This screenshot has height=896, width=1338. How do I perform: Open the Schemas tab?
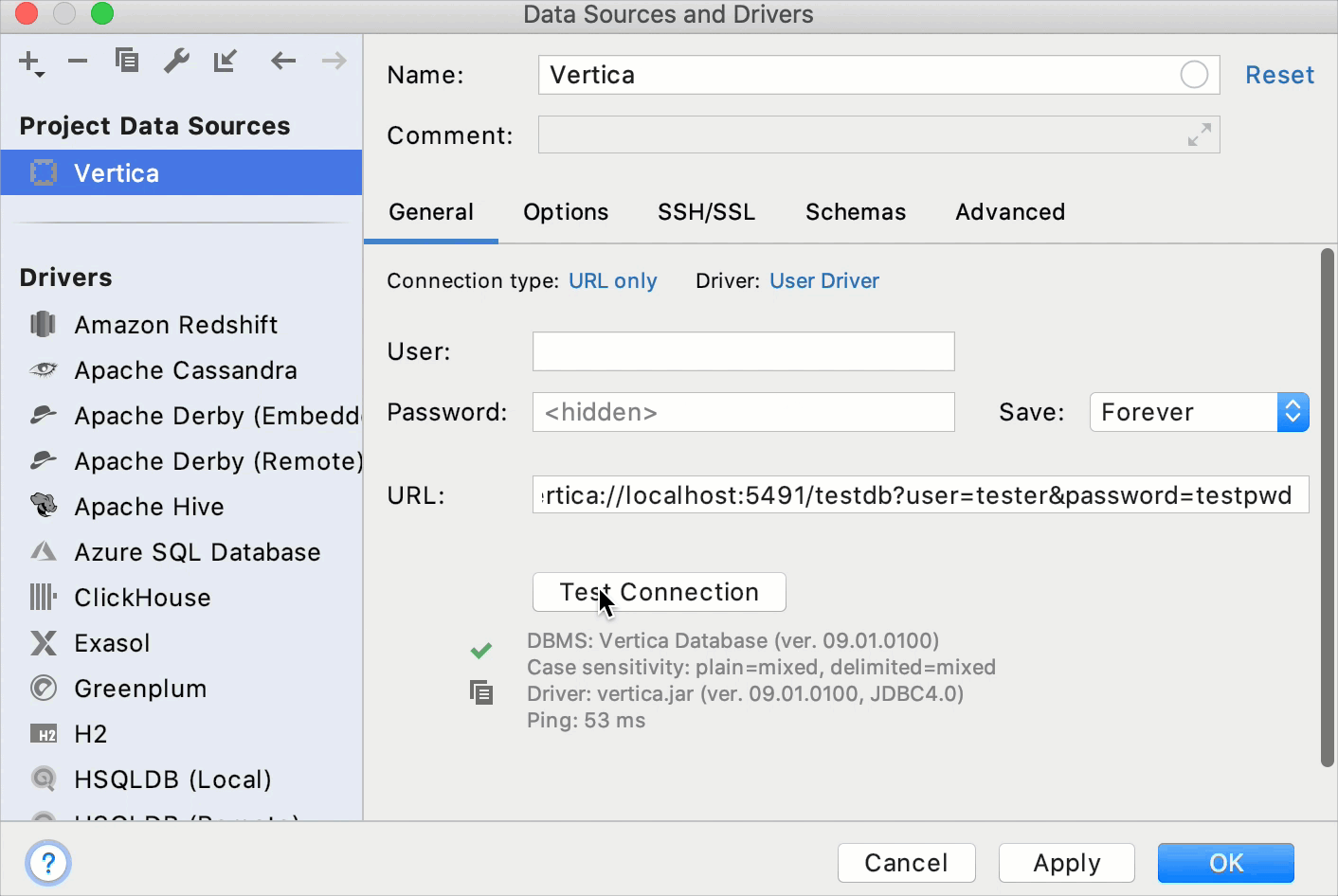[x=856, y=212]
